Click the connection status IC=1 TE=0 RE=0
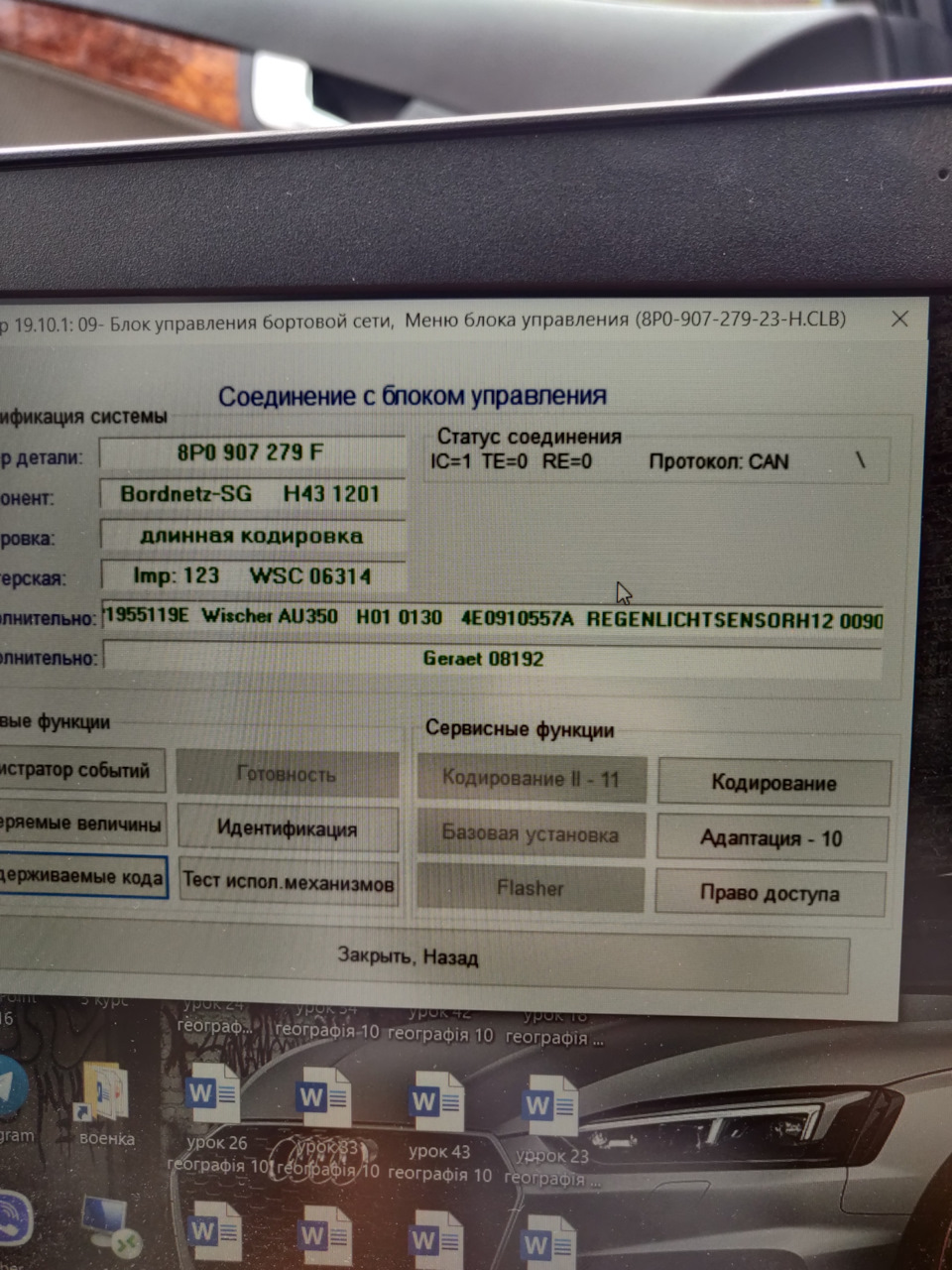Screen dimensions: 952x1270 512,461
